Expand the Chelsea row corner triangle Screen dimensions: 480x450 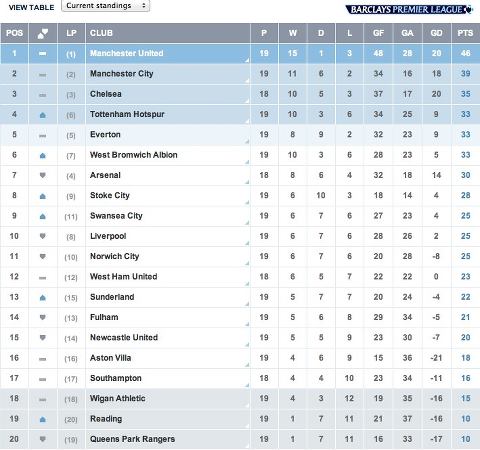coord(247,101)
